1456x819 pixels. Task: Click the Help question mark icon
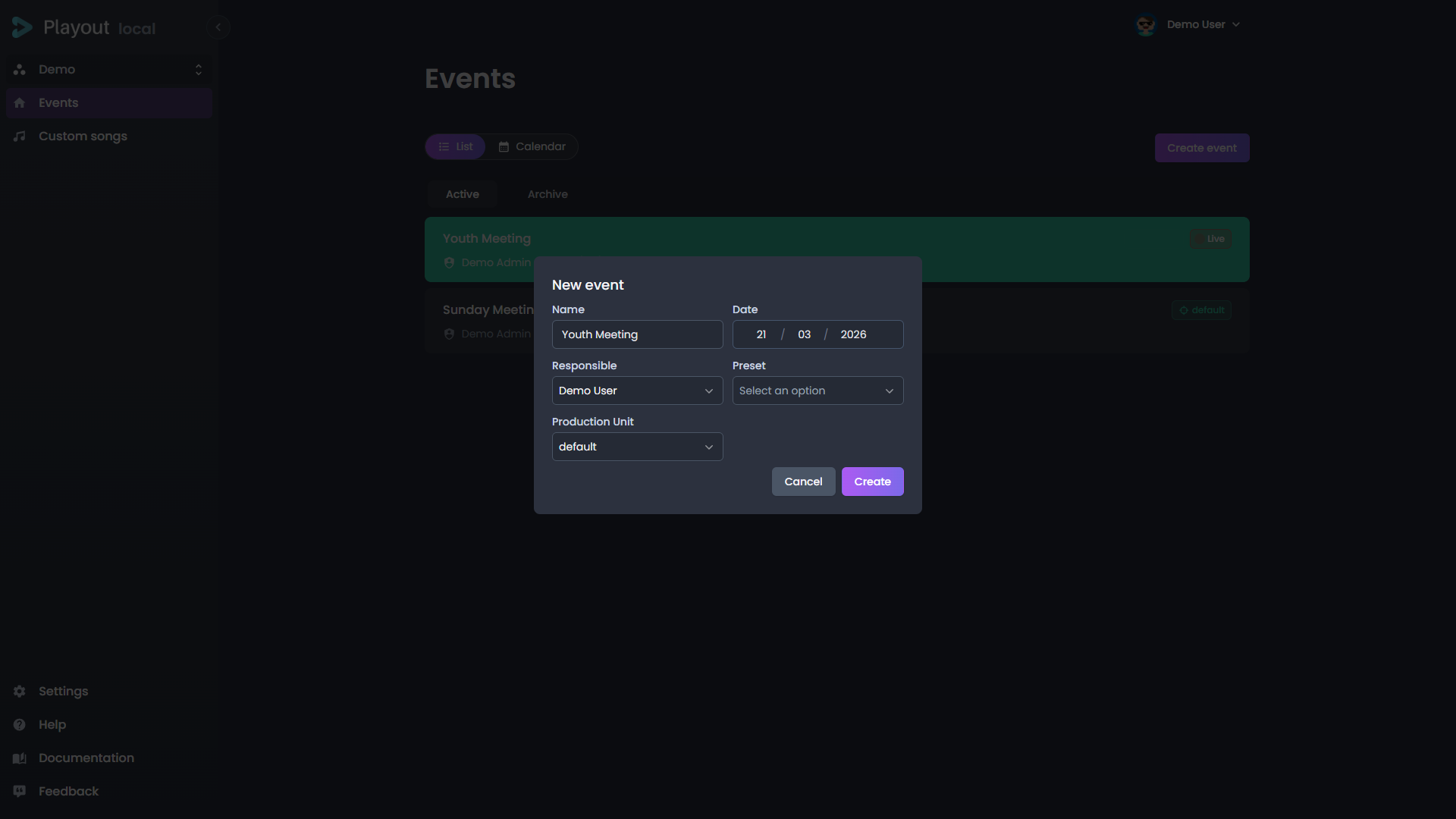coord(20,725)
